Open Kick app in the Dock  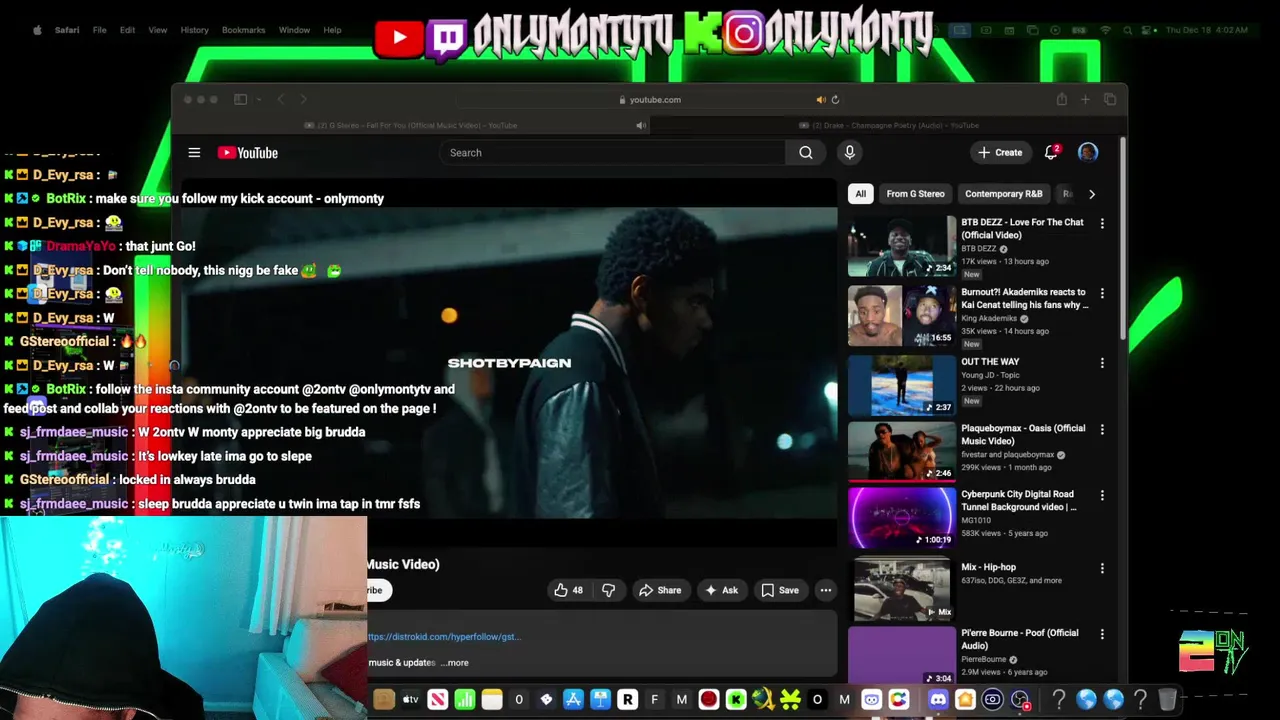[736, 700]
